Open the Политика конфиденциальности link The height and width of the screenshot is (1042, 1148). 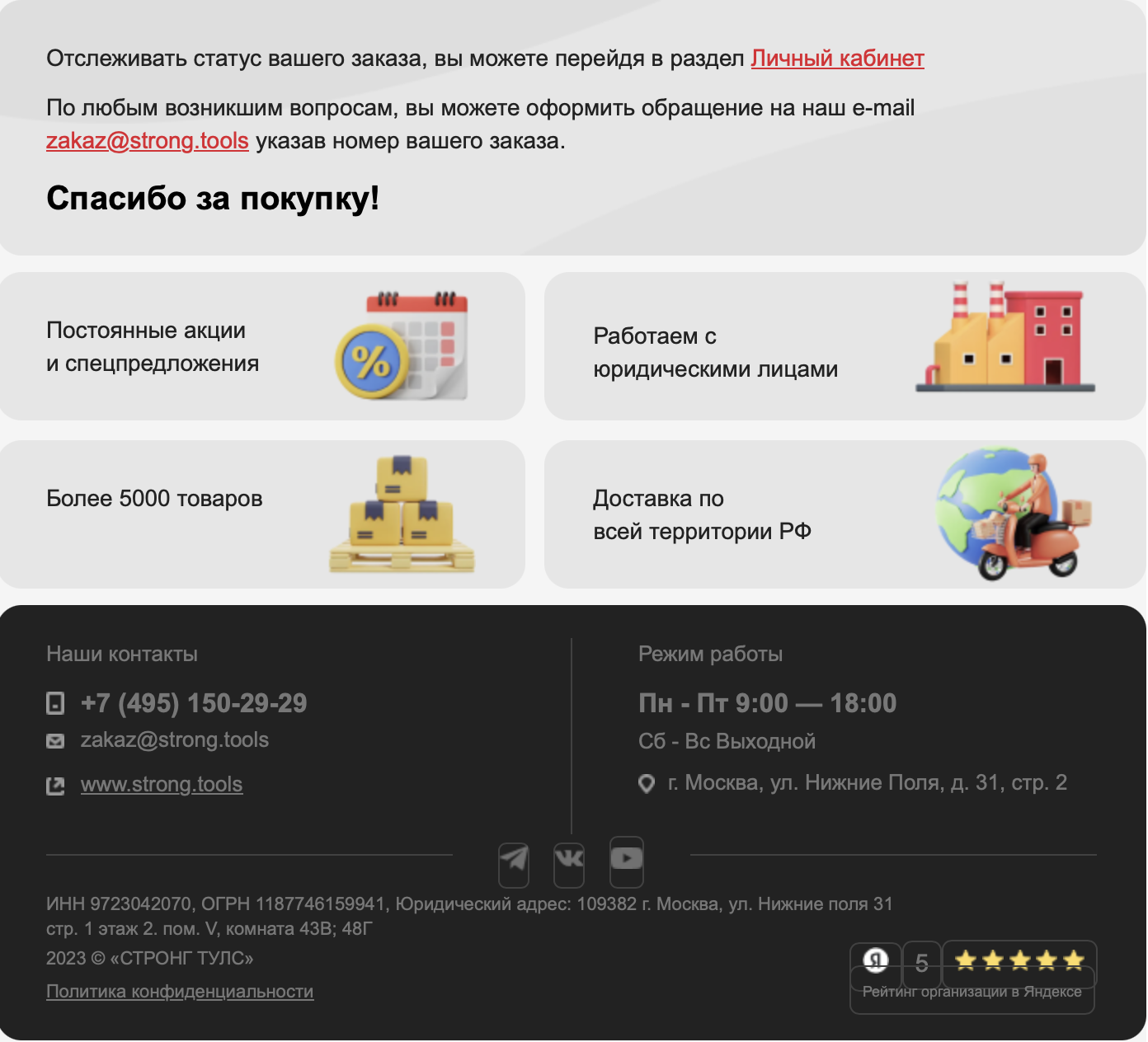[x=180, y=992]
